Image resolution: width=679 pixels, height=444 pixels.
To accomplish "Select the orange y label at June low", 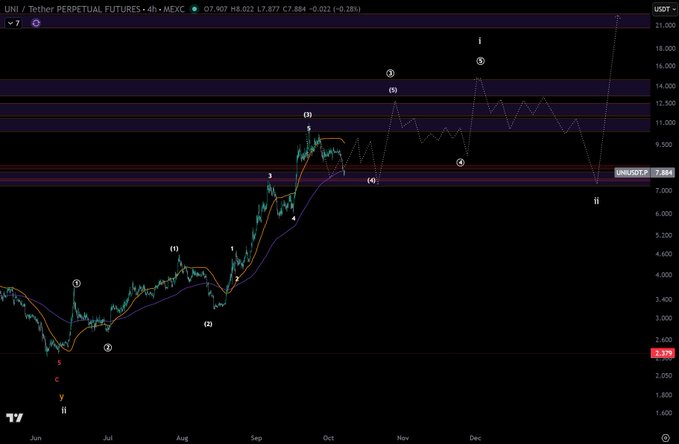I will [x=61, y=396].
